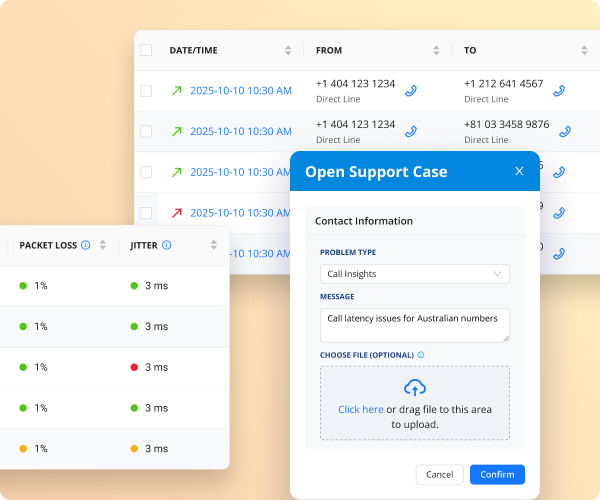The height and width of the screenshot is (500, 600).
Task: Click the Packet Loss info icon
Action: pos(86,245)
